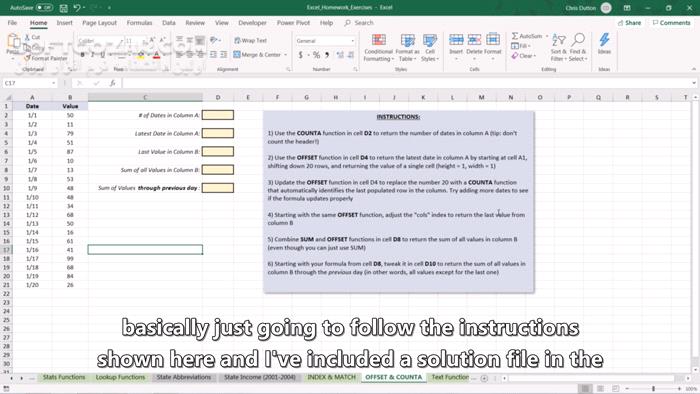700x394 pixels.
Task: Open the Comments pane button
Action: click(671, 23)
